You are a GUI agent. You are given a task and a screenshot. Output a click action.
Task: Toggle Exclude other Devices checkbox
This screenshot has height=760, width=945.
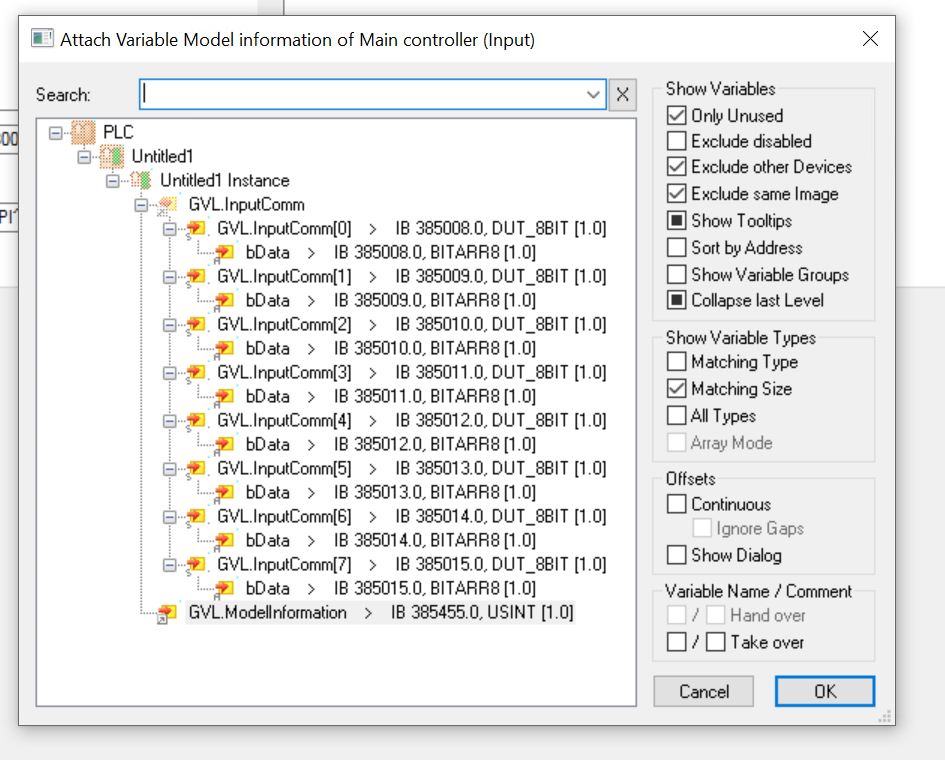677,166
